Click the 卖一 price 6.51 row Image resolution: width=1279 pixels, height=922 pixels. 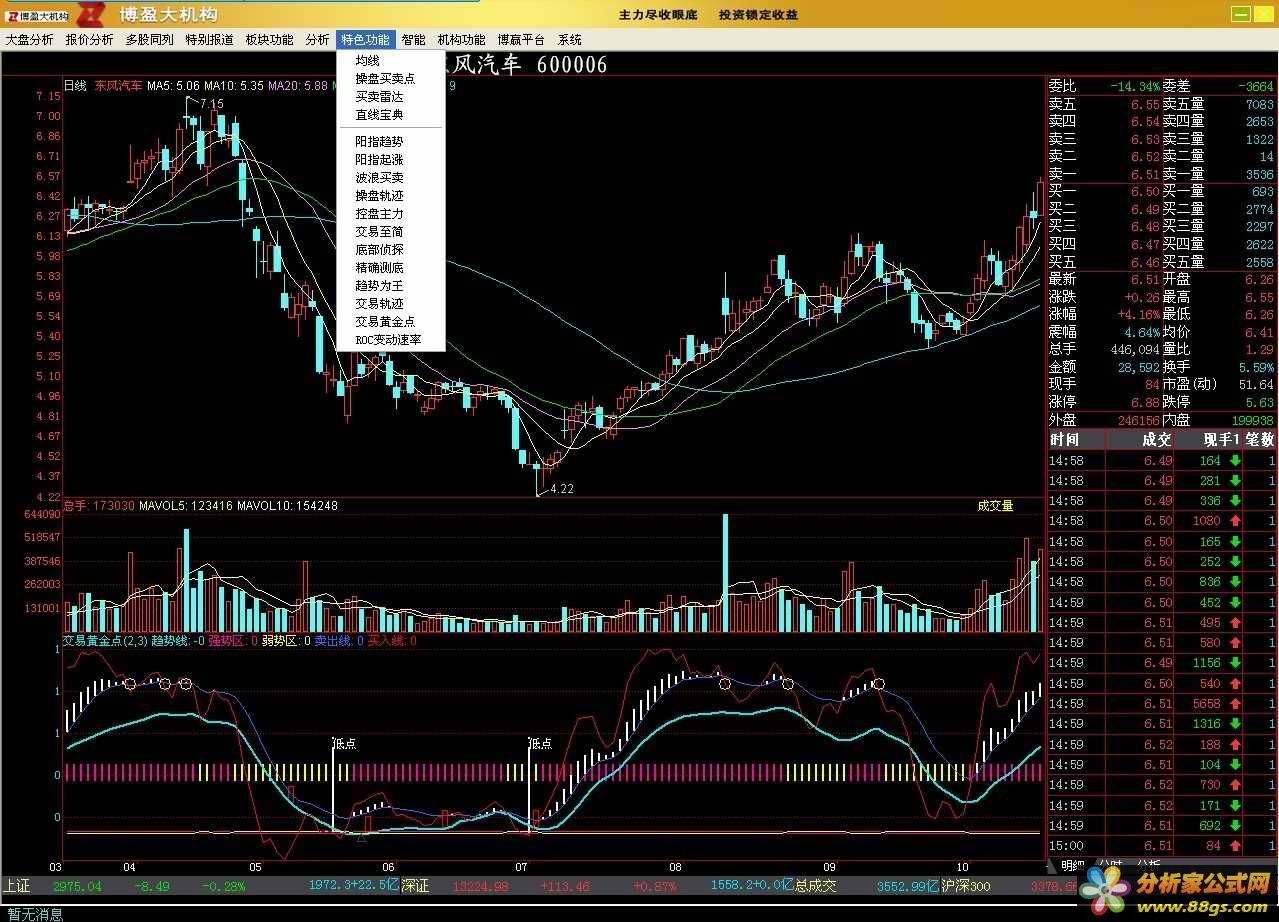(x=1161, y=174)
